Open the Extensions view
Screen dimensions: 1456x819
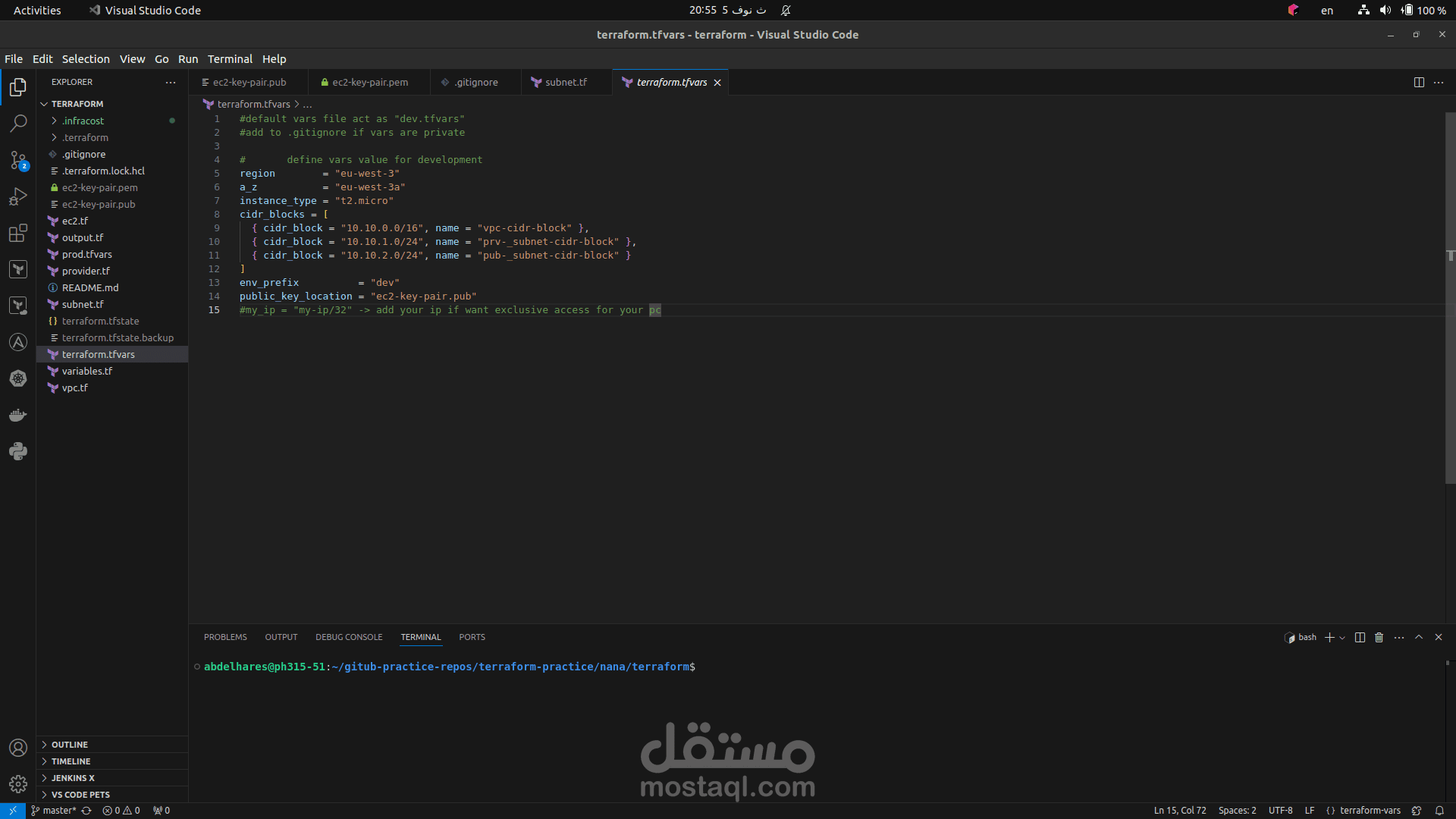[x=18, y=233]
